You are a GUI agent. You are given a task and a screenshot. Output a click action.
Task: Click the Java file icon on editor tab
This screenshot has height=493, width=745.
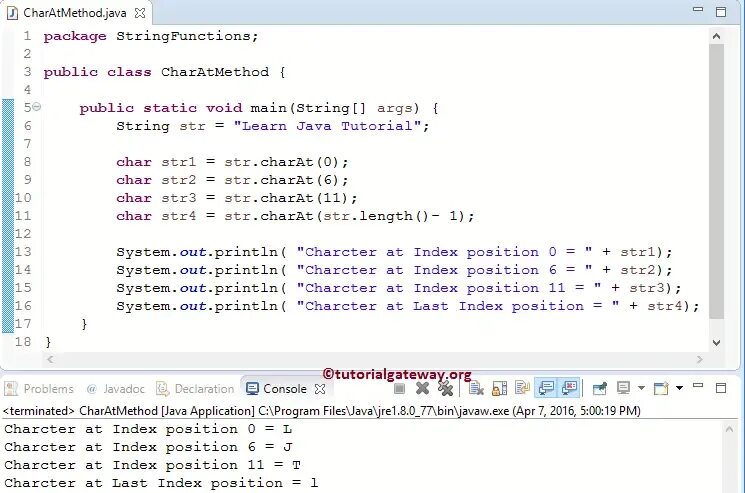pos(13,13)
